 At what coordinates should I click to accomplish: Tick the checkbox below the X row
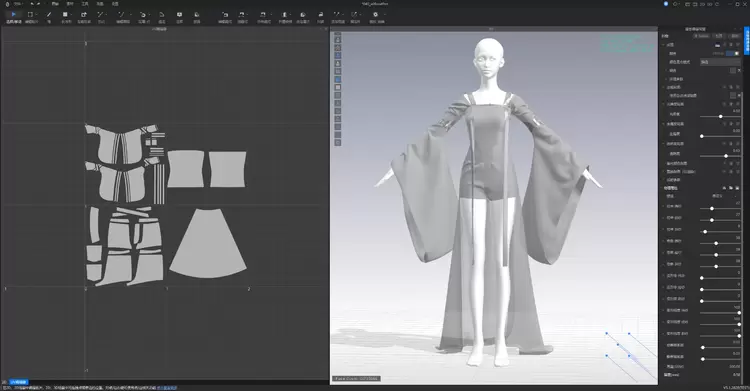732,96
